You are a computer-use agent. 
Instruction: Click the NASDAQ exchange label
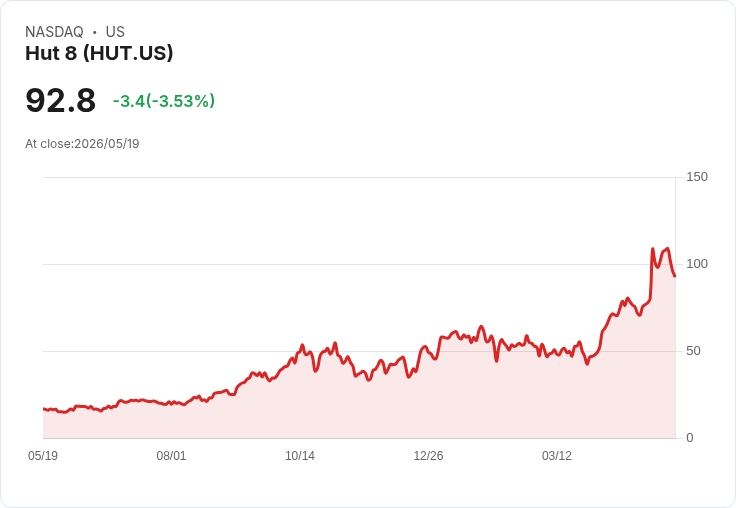54,32
